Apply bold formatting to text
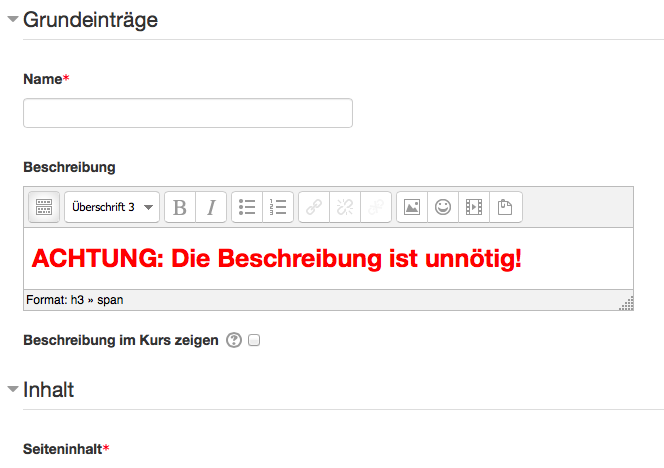 point(180,207)
